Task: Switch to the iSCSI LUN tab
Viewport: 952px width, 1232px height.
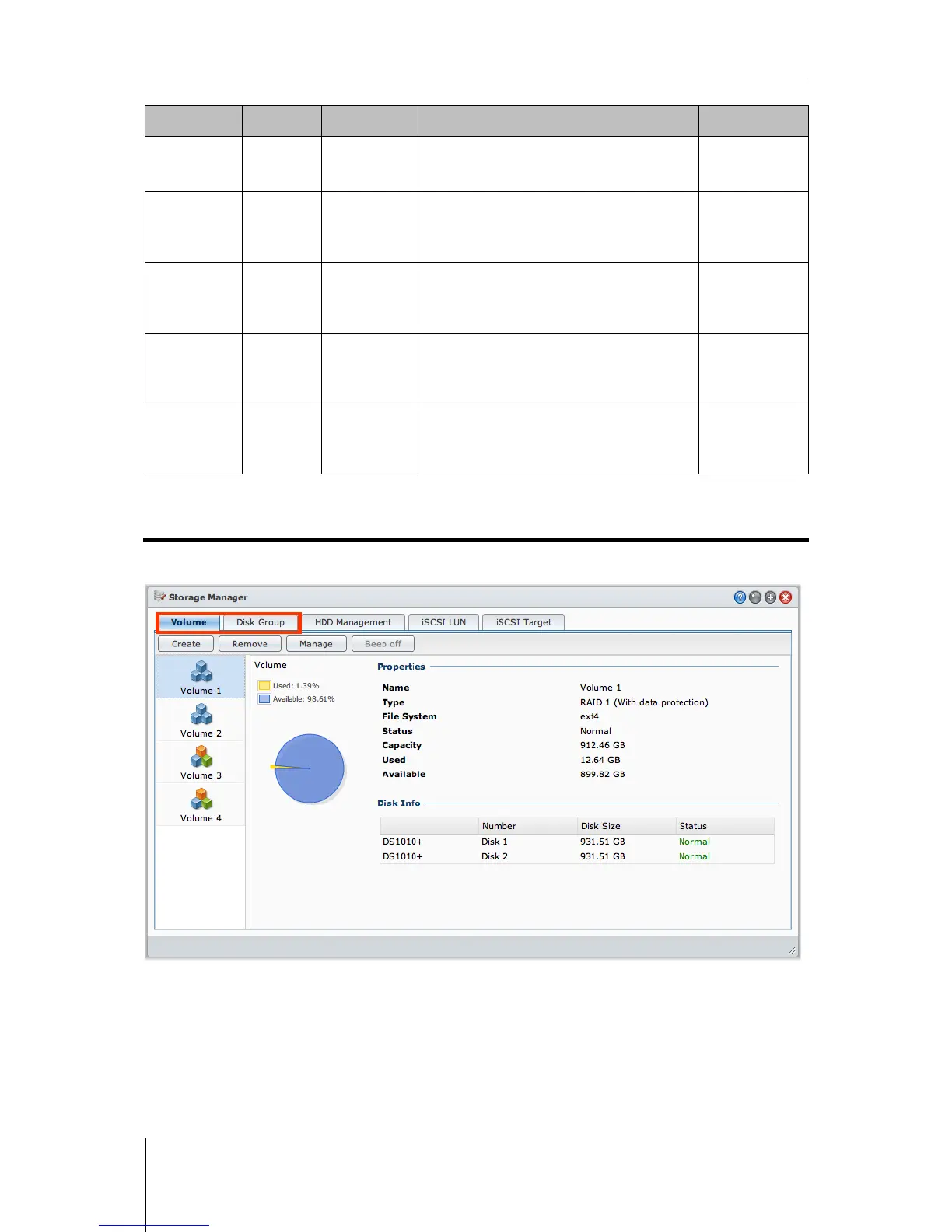Action: click(444, 622)
